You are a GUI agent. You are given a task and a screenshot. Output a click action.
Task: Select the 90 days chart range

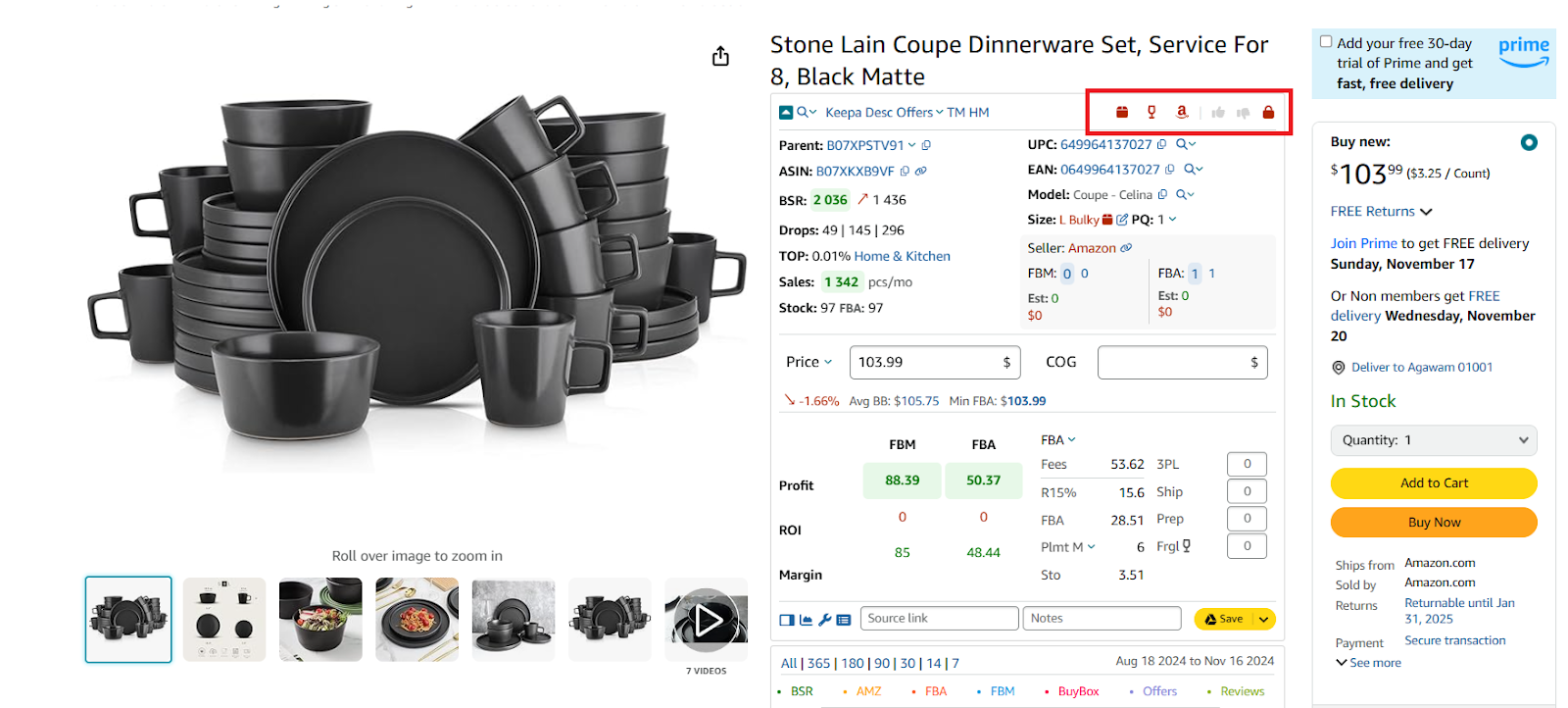pos(882,664)
